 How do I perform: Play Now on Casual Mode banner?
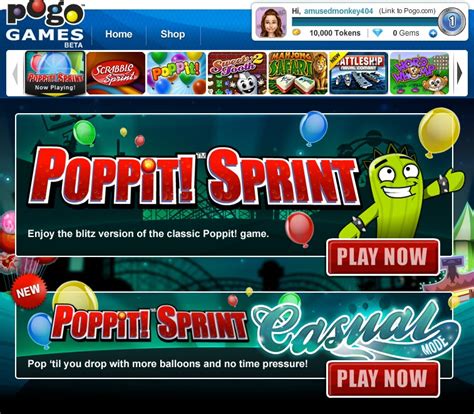coord(383,379)
